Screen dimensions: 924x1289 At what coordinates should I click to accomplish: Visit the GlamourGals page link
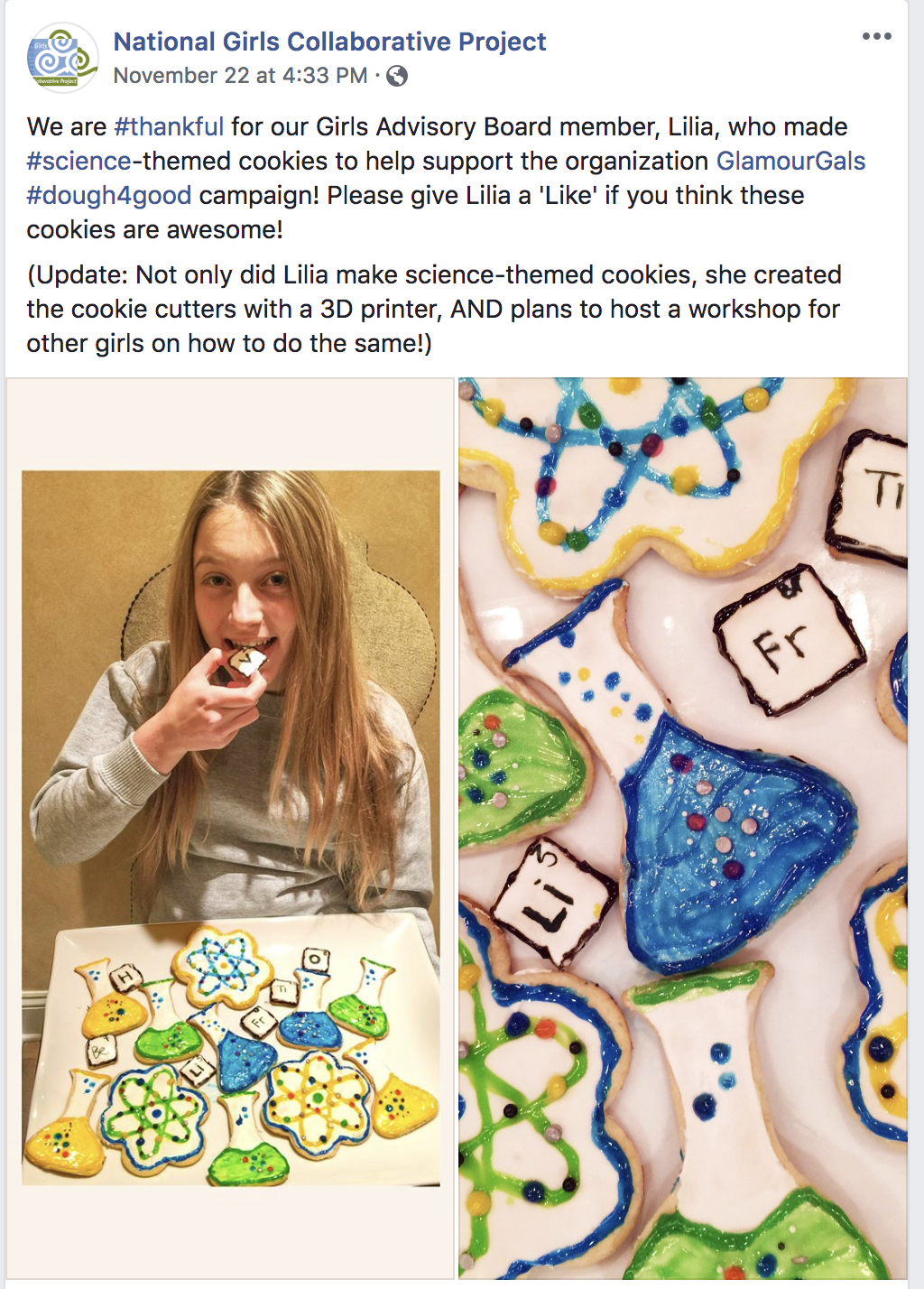[x=790, y=161]
